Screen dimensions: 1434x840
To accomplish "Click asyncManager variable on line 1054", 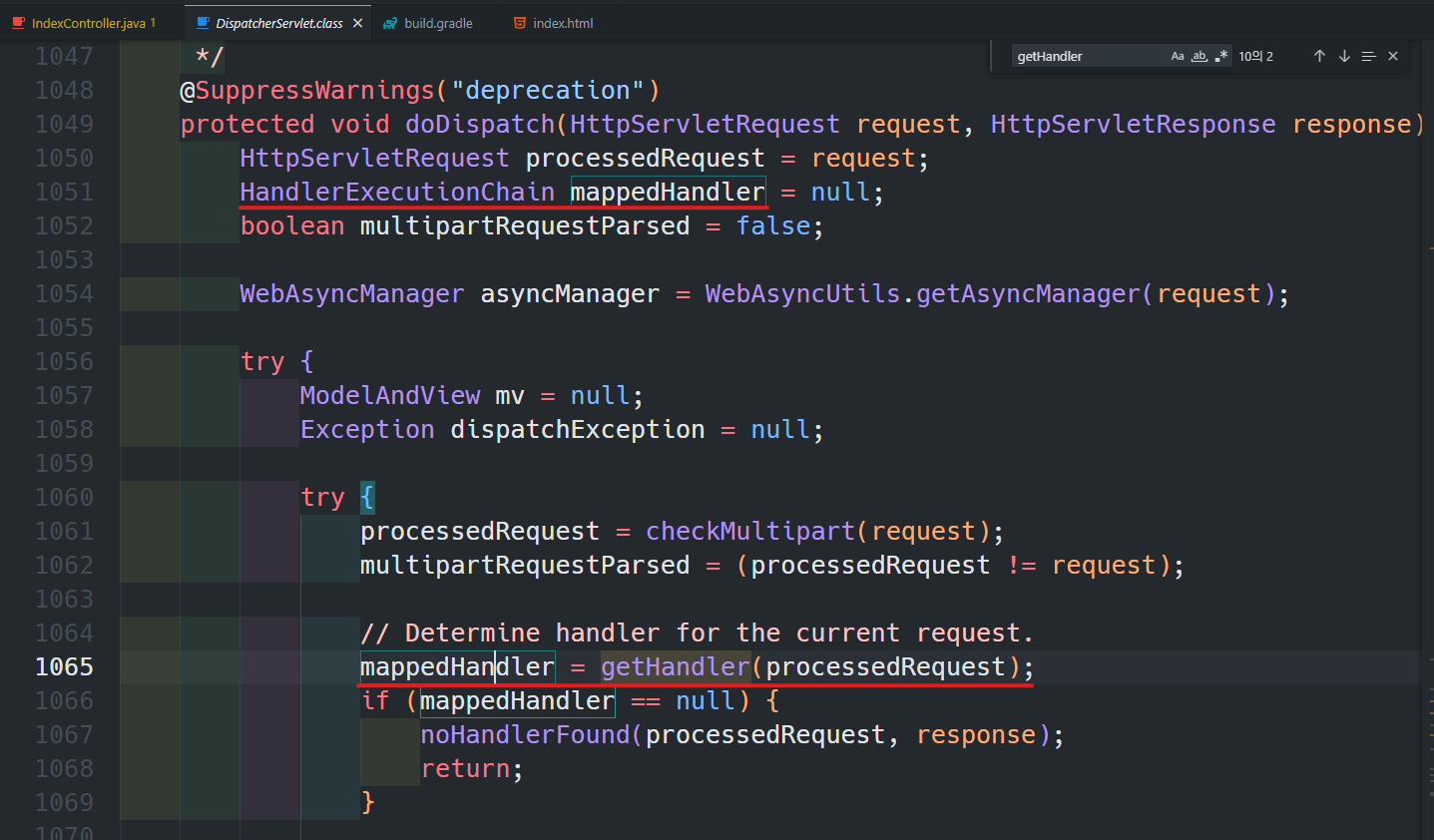I will tap(570, 293).
